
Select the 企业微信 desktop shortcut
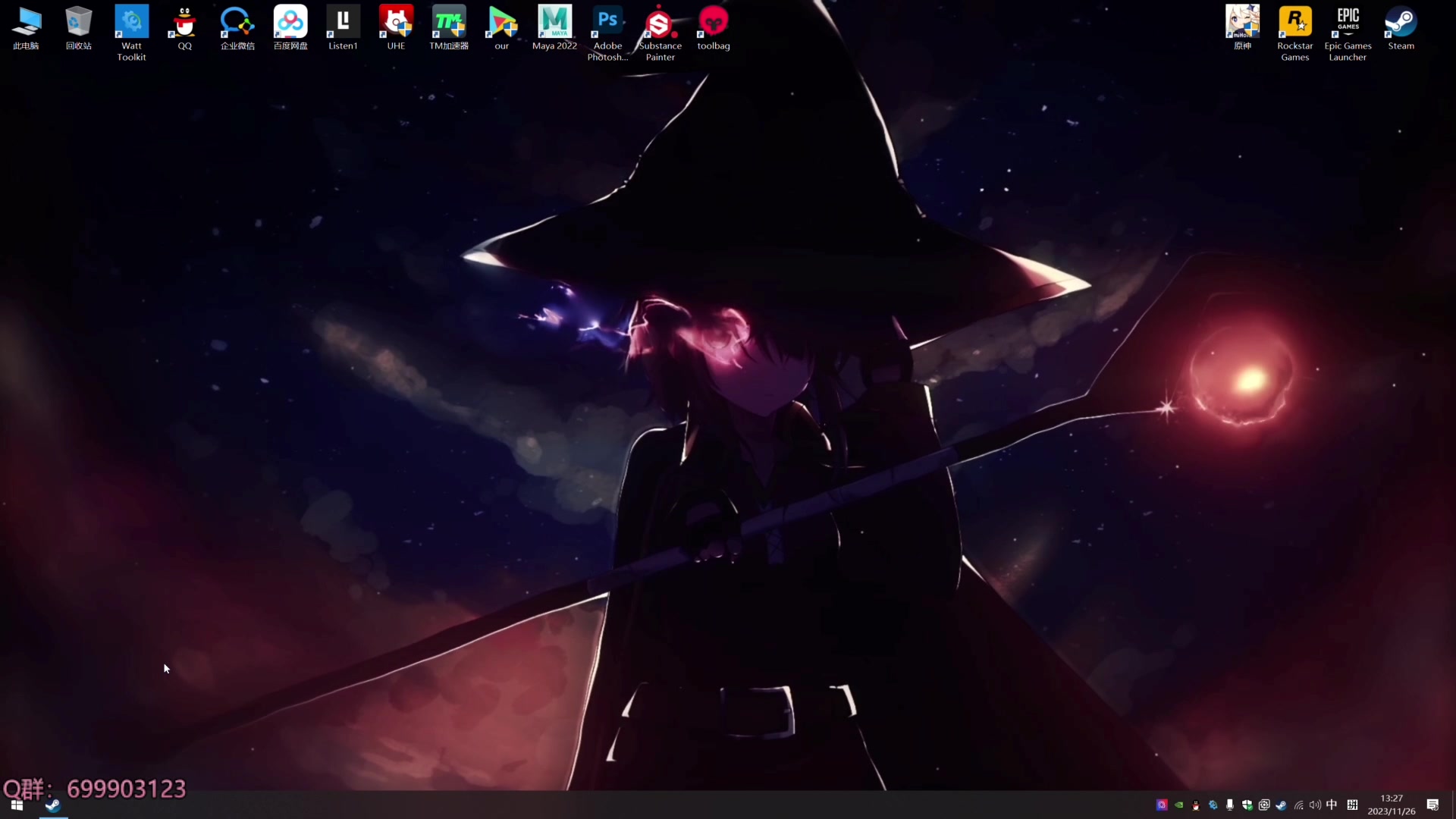237,28
